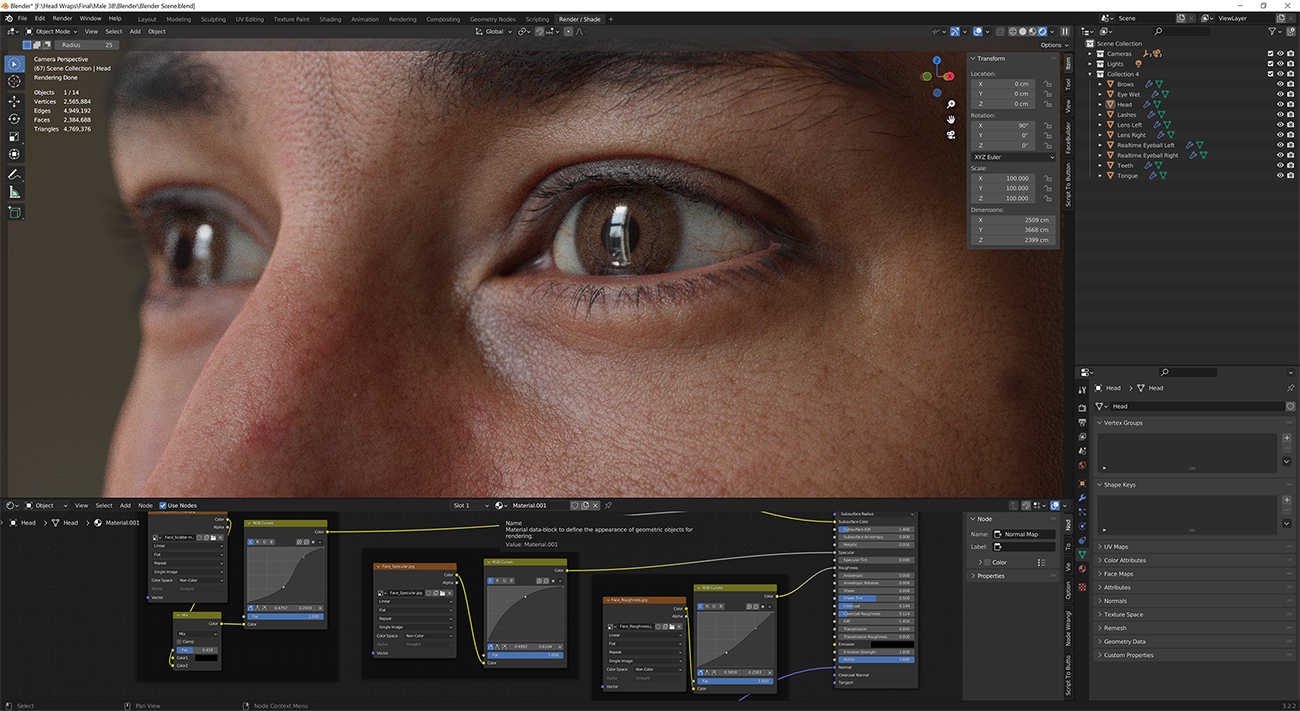This screenshot has width=1300, height=711.
Task: Select the Move tool in the viewport toolbar
Action: tap(14, 102)
